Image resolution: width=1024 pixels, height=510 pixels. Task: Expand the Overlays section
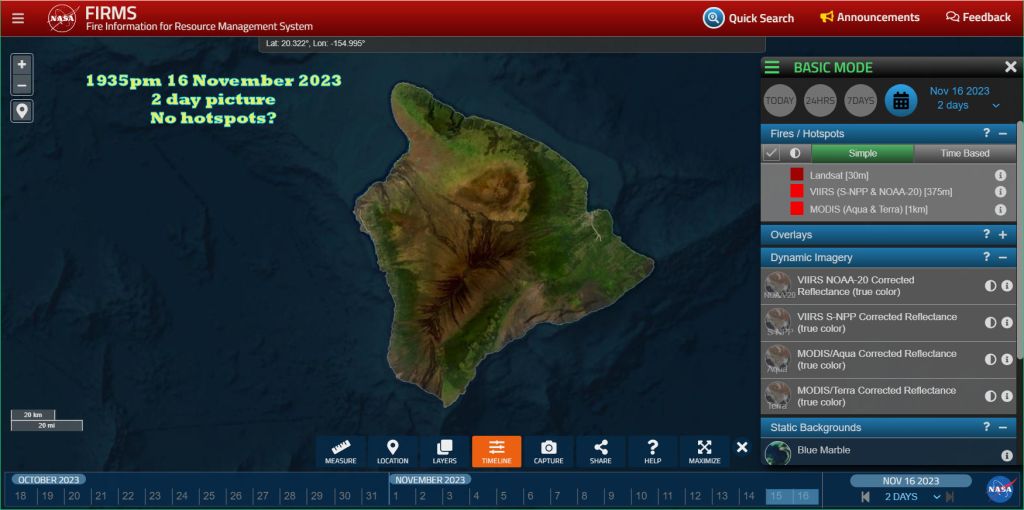(x=1003, y=235)
